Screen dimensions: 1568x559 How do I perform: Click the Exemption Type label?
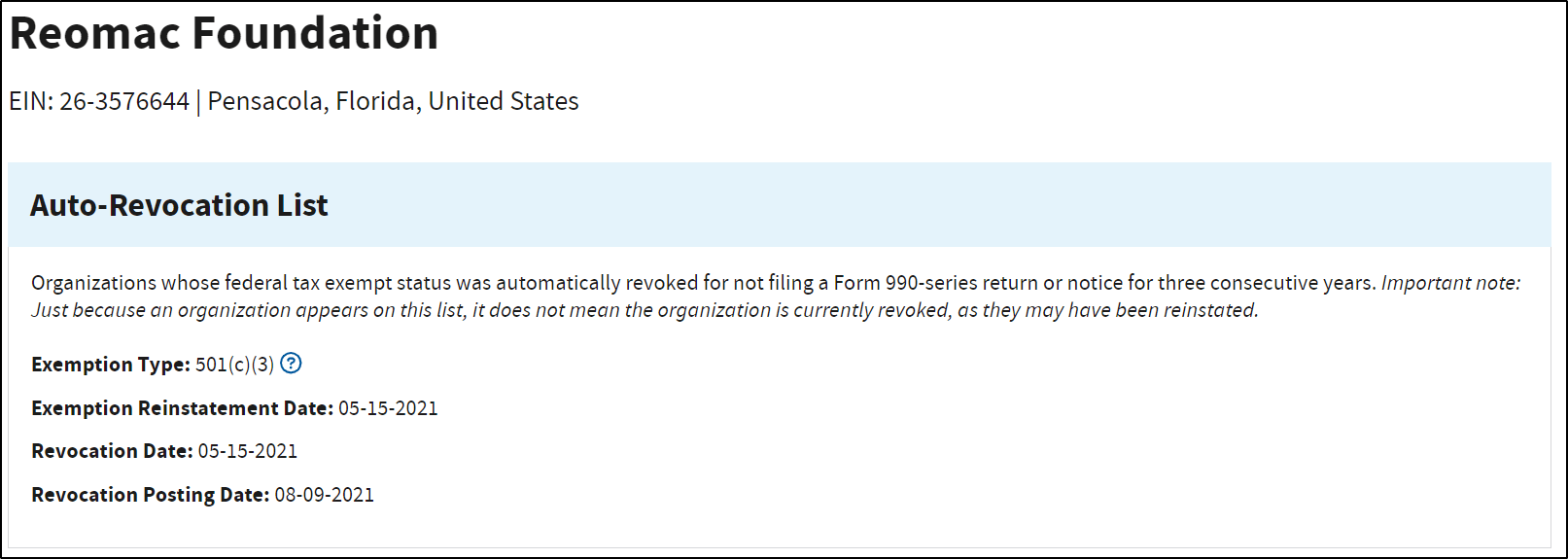coord(111,365)
